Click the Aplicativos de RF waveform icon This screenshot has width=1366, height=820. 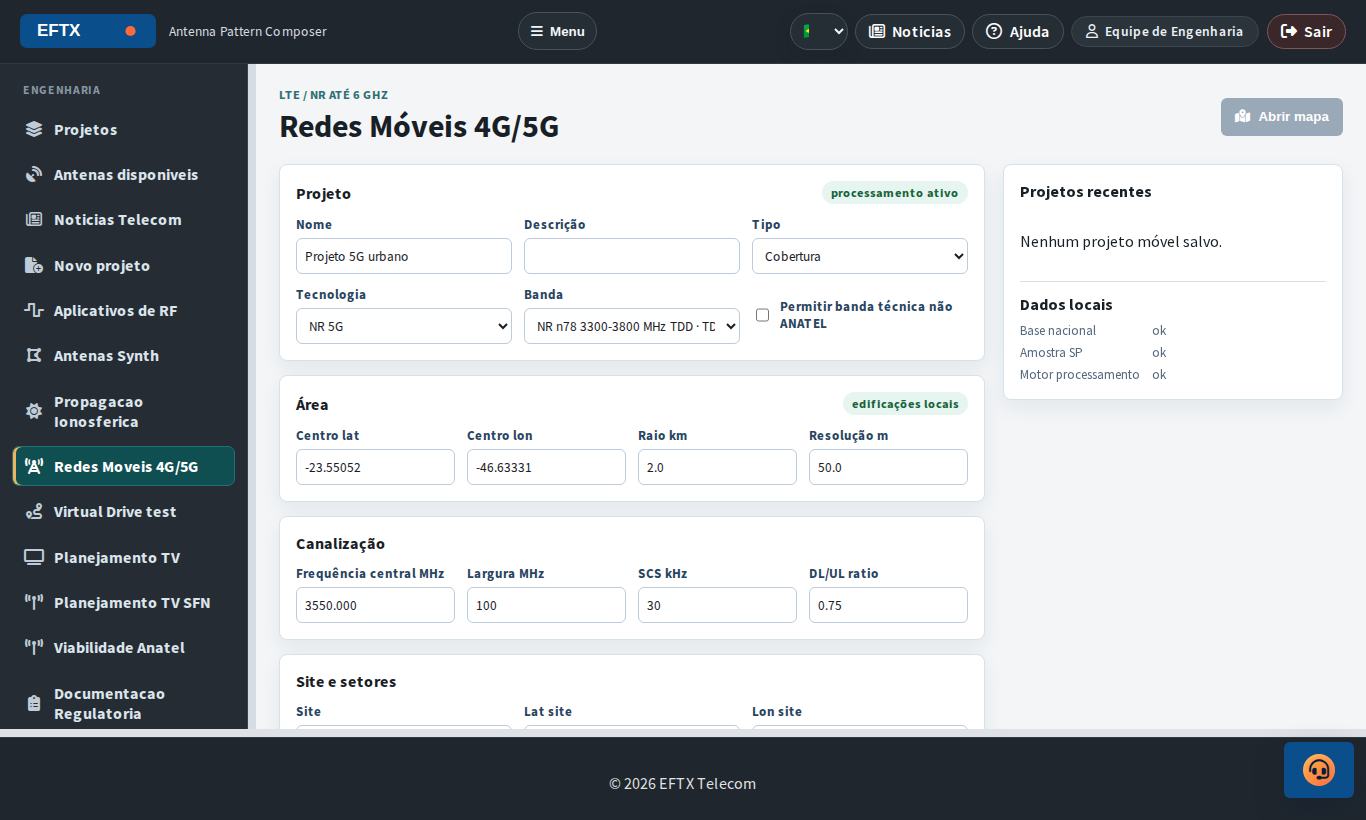[x=34, y=310]
